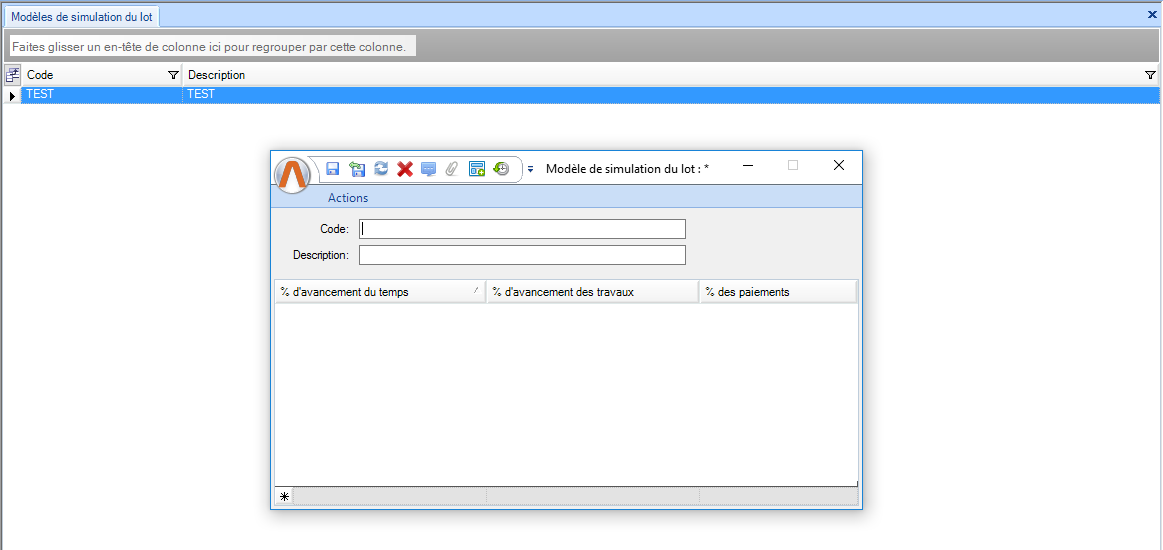Click the add form layout icon

pos(477,169)
